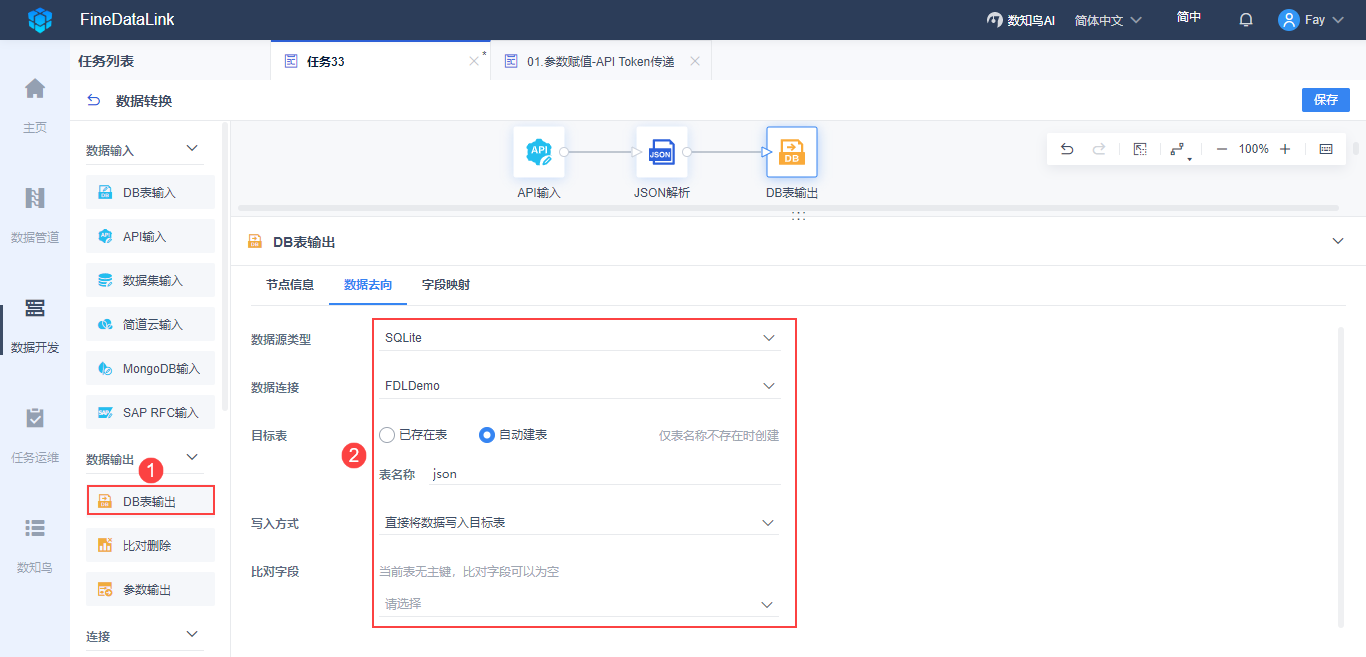
Task: Collapse the 数据输入 section
Action: pyautogui.click(x=193, y=149)
